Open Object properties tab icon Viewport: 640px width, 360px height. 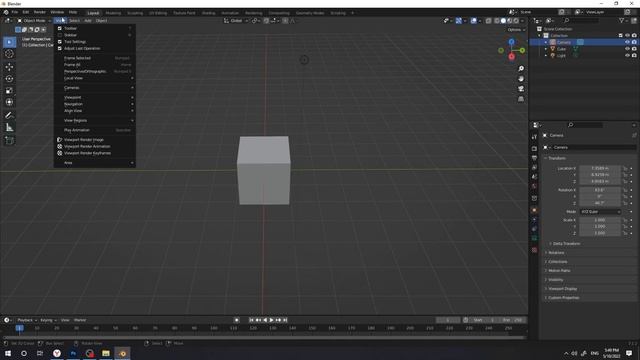tap(534, 210)
